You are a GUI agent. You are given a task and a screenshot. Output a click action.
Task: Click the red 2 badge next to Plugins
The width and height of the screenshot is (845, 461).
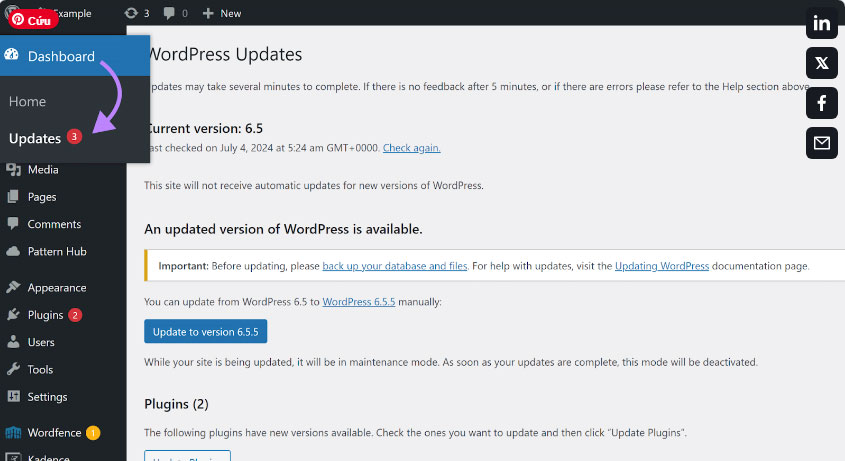pos(75,315)
